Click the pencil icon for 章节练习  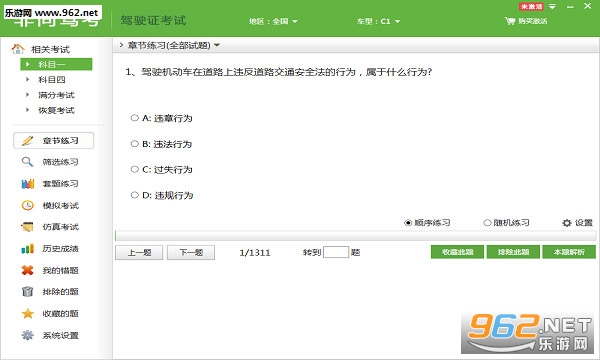coord(28,140)
